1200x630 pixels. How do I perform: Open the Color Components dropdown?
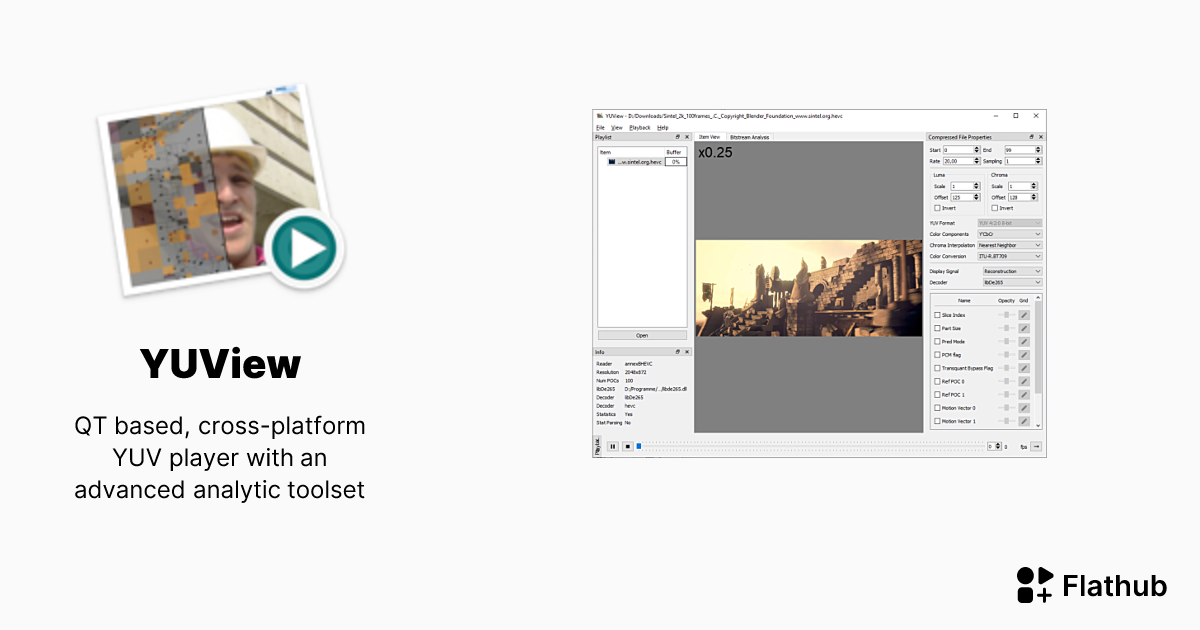click(1008, 233)
